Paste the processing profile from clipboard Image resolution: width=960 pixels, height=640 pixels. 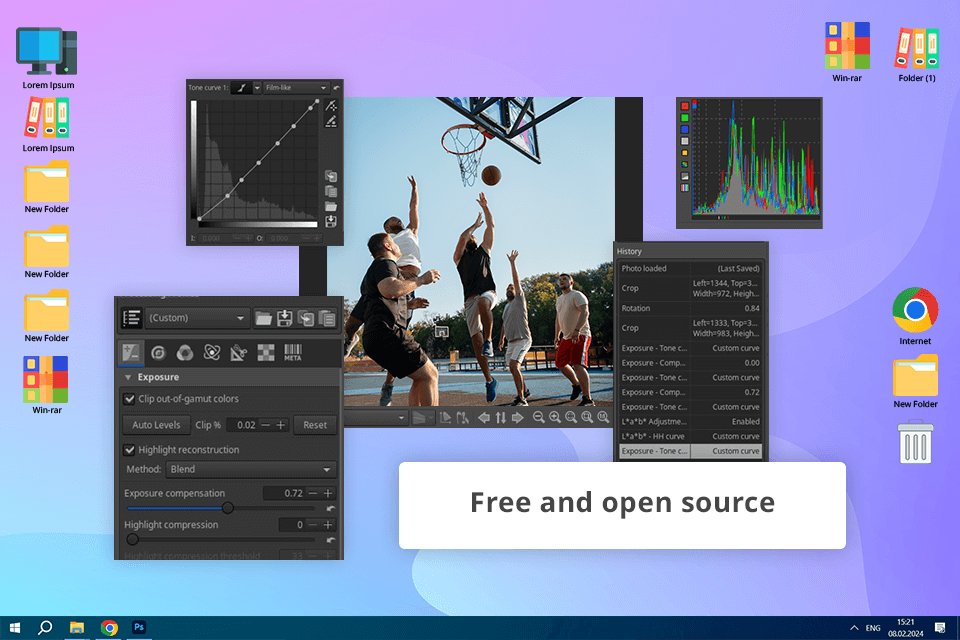point(327,318)
